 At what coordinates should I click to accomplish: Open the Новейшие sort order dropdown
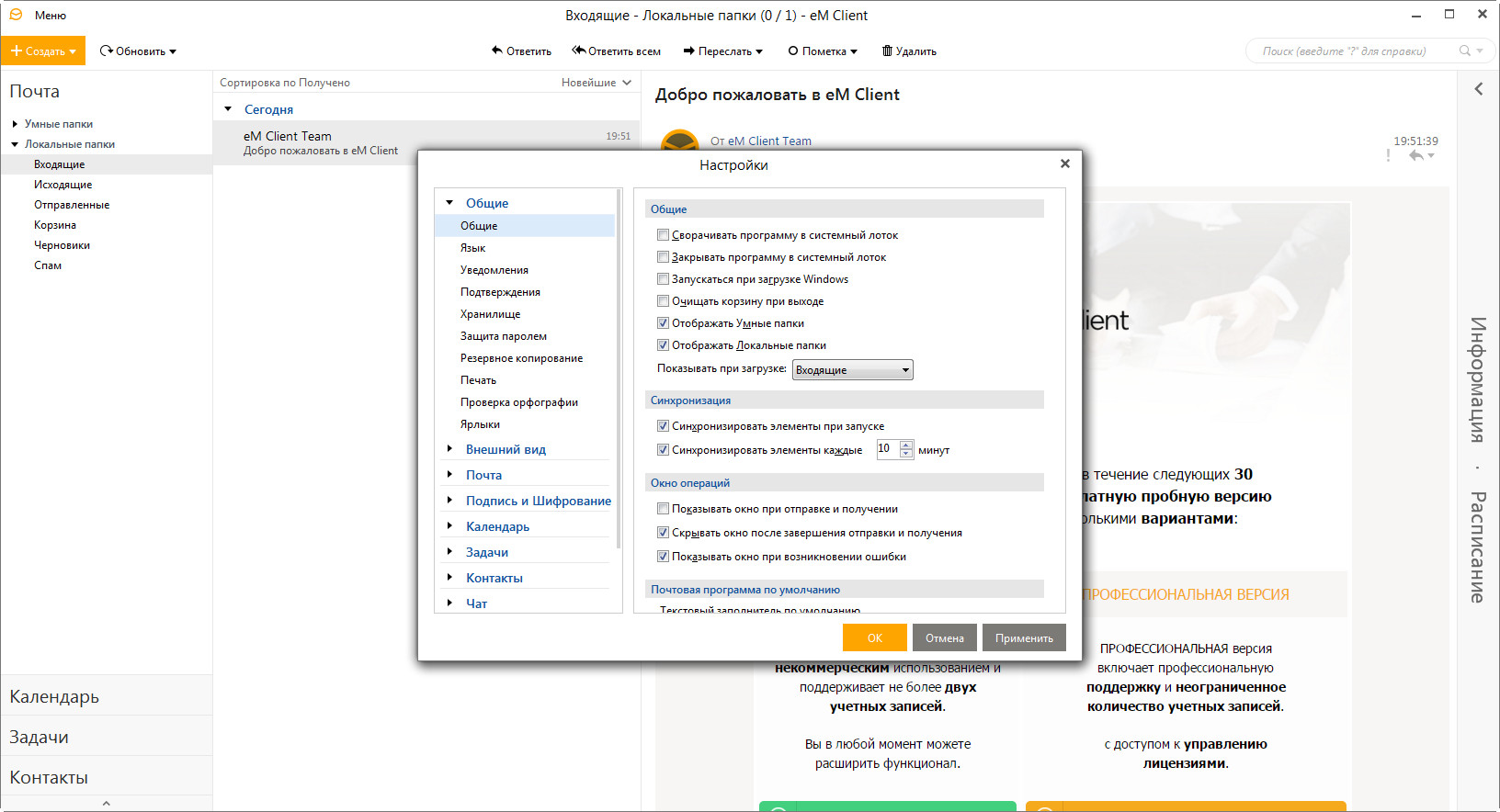[x=597, y=83]
